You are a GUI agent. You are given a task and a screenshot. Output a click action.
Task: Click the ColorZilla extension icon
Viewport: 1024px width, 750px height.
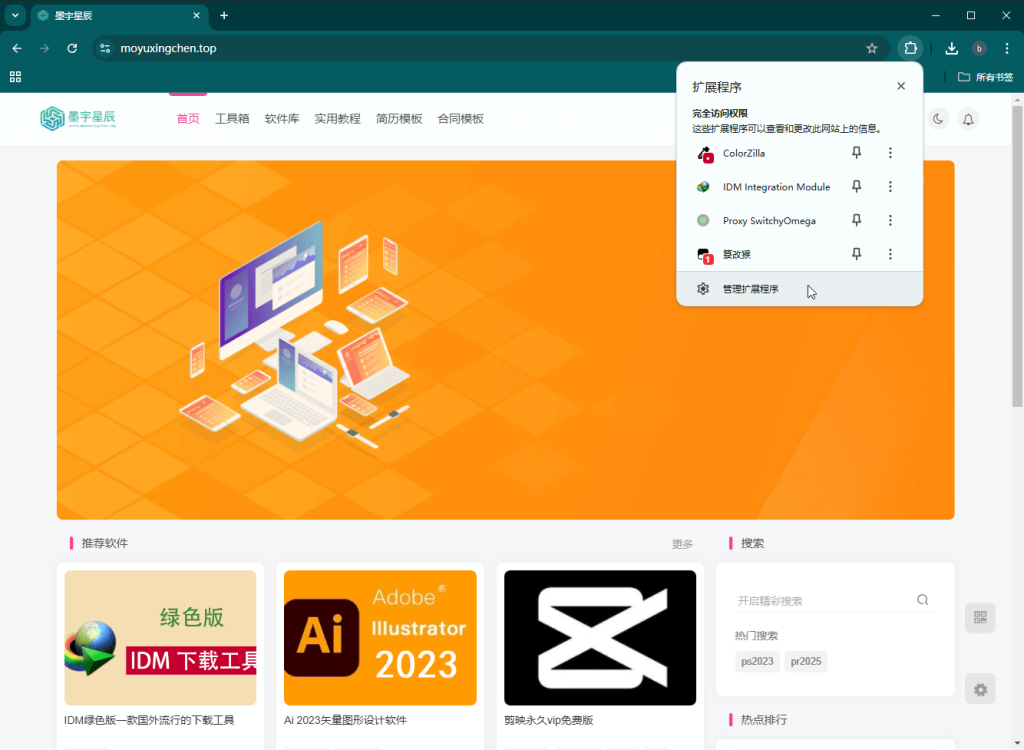point(707,153)
